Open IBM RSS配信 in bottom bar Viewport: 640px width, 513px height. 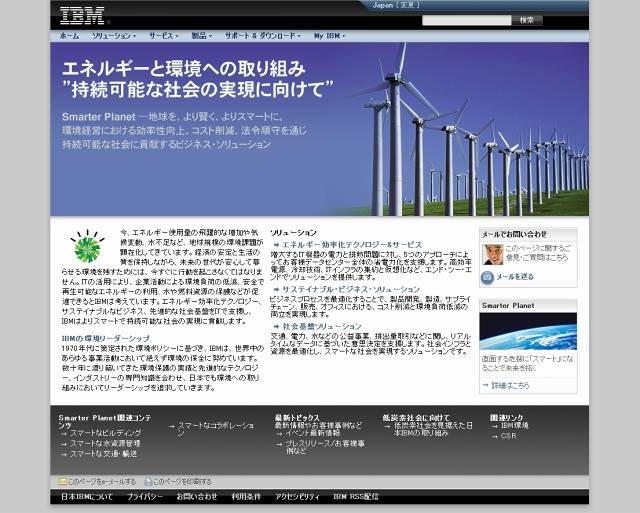tap(356, 497)
